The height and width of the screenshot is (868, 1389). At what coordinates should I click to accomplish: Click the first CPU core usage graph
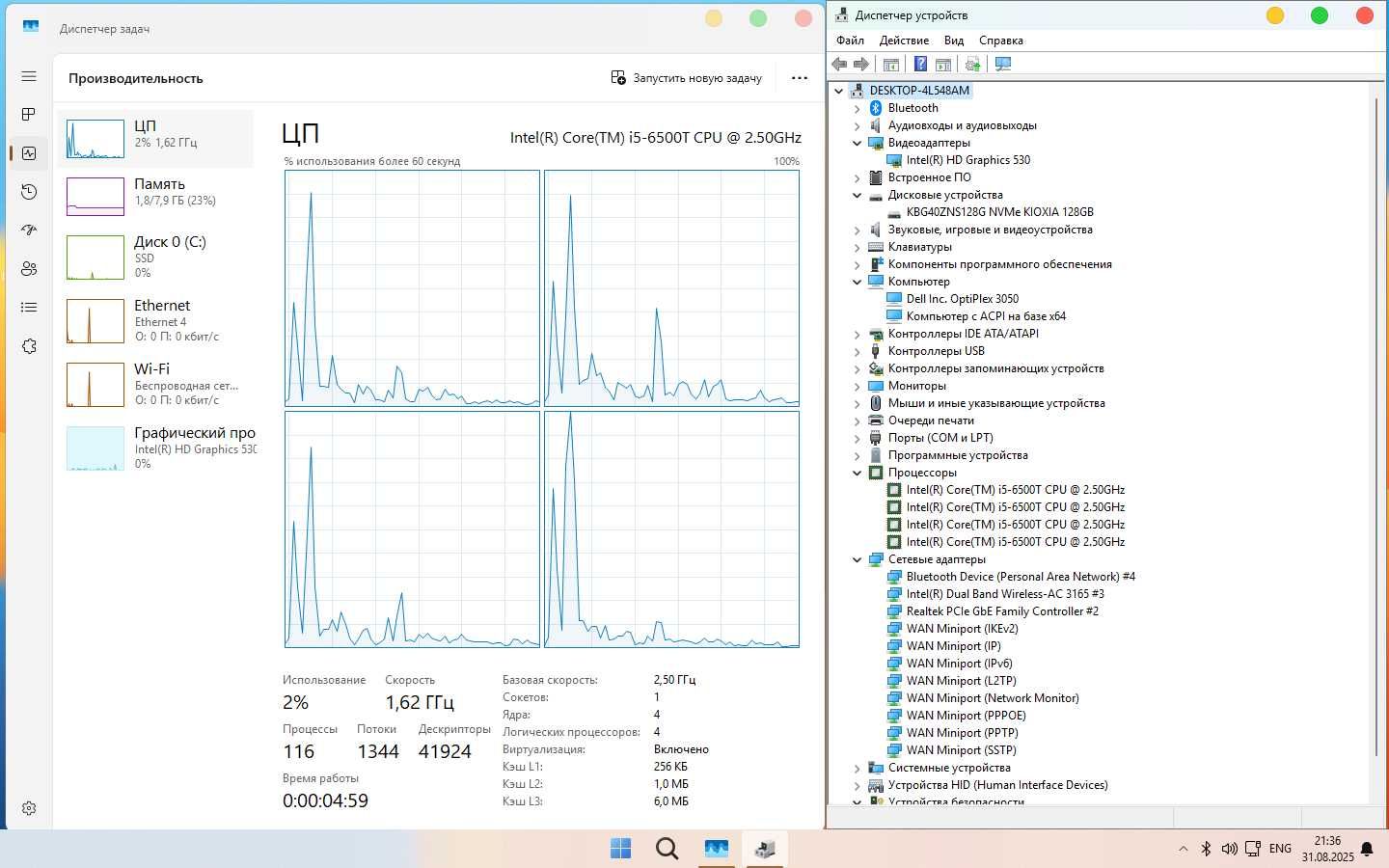pos(412,288)
